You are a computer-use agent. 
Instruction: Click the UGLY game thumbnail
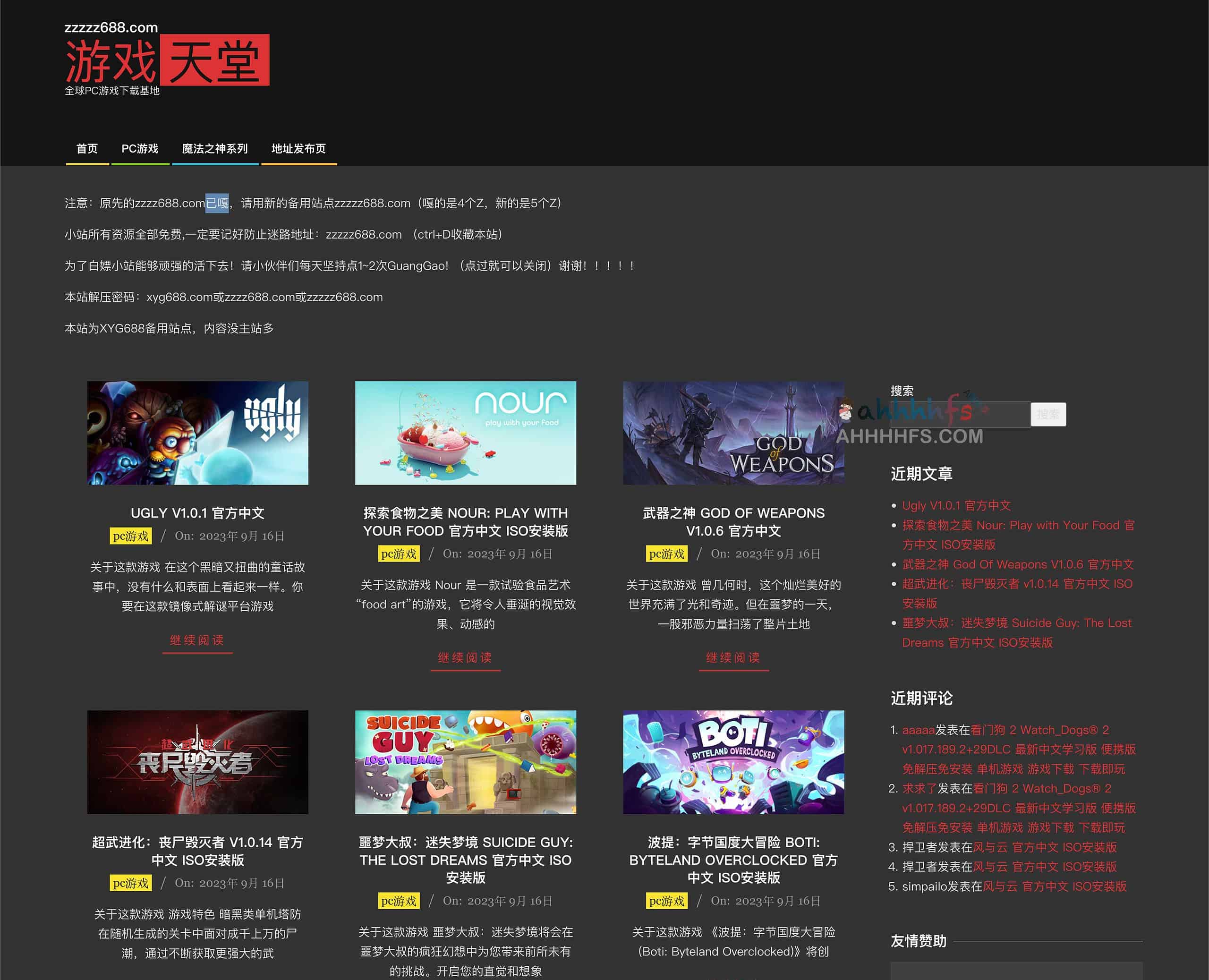pyautogui.click(x=197, y=433)
